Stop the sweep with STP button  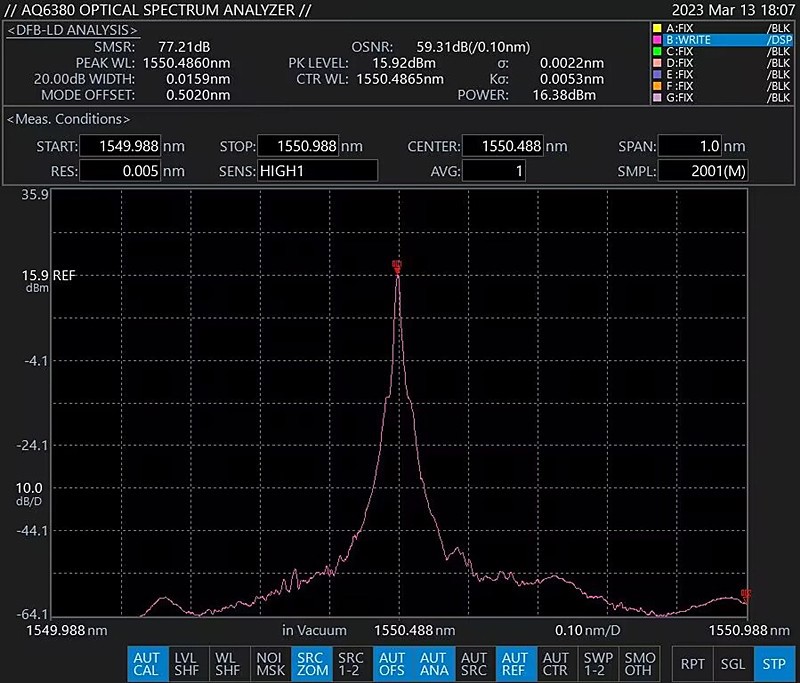click(773, 663)
